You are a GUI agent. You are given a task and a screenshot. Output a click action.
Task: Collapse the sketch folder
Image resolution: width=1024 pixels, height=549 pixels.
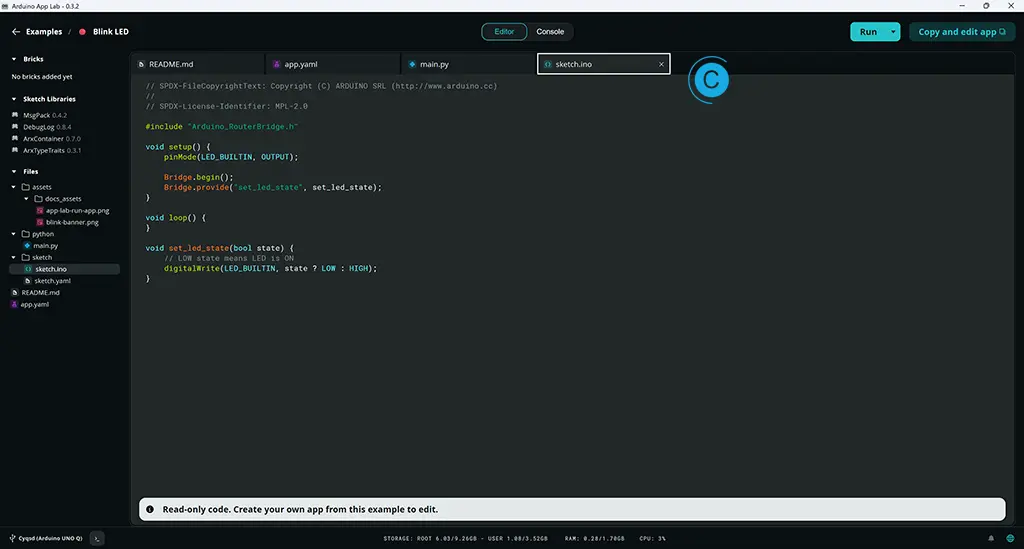tap(14, 257)
